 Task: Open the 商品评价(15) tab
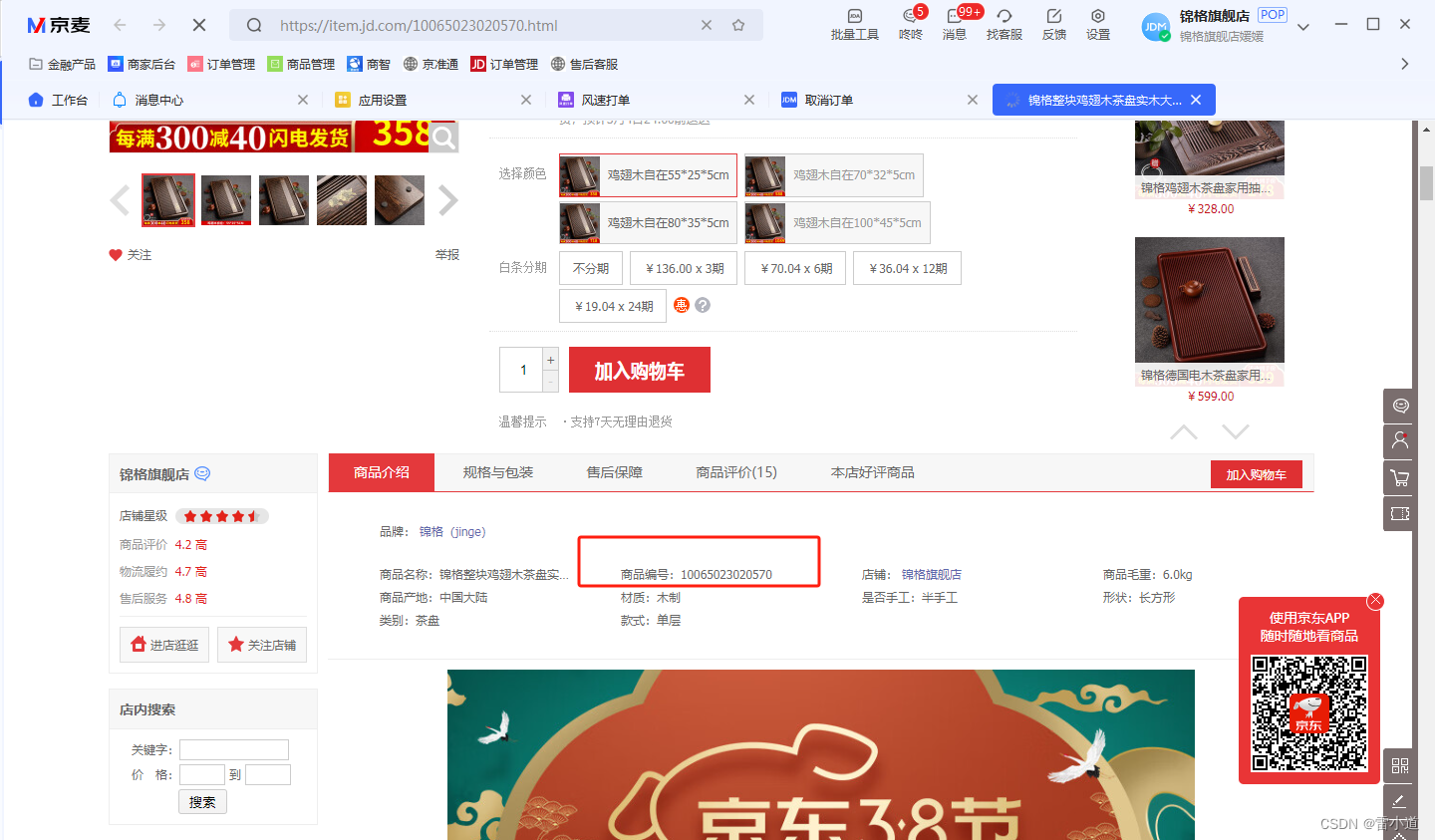pos(736,472)
